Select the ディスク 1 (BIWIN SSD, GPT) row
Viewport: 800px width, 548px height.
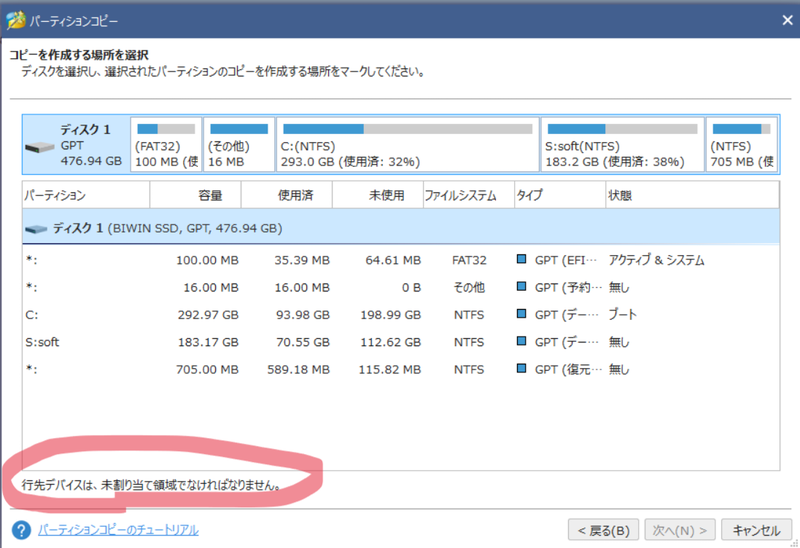[x=401, y=228]
